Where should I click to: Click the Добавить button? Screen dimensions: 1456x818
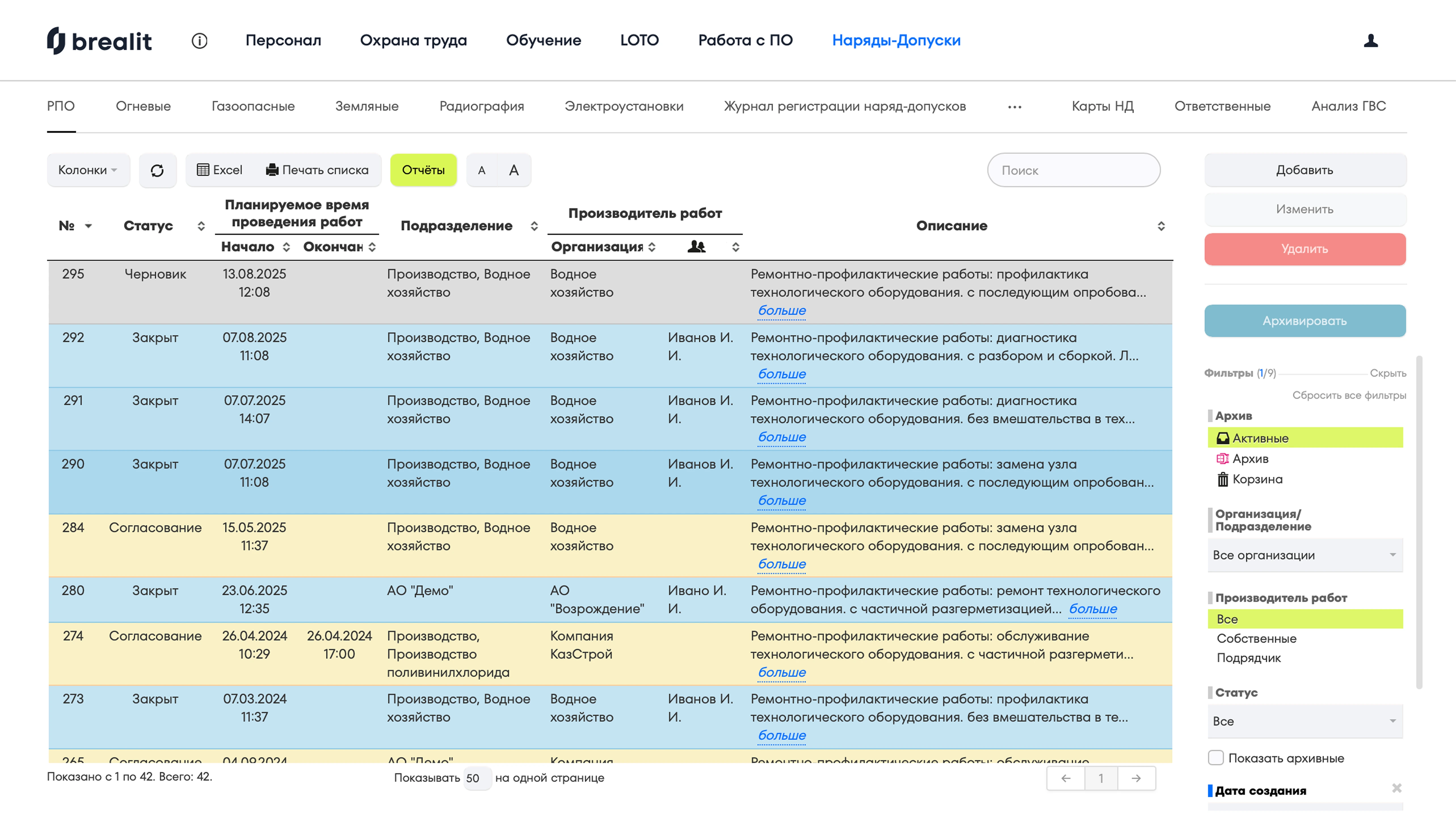coord(1304,170)
